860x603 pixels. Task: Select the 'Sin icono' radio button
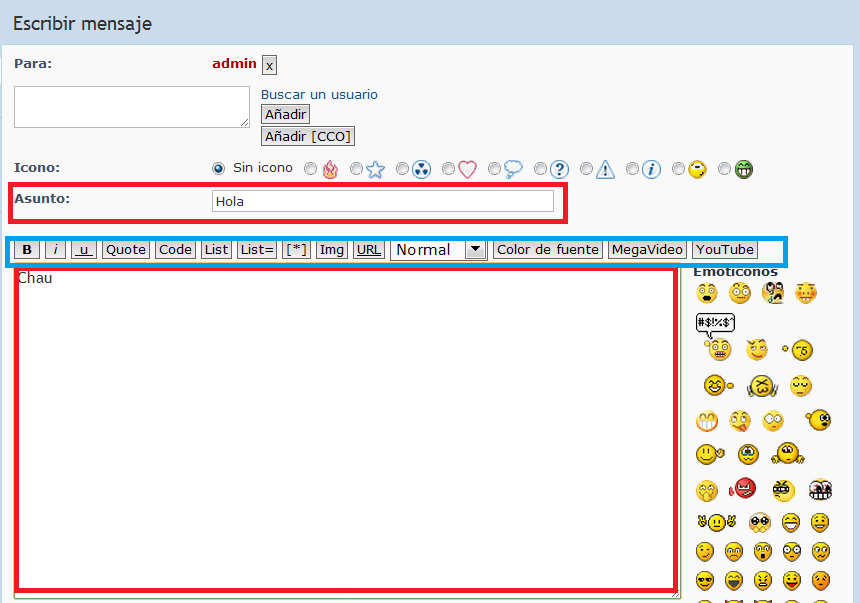pos(219,168)
